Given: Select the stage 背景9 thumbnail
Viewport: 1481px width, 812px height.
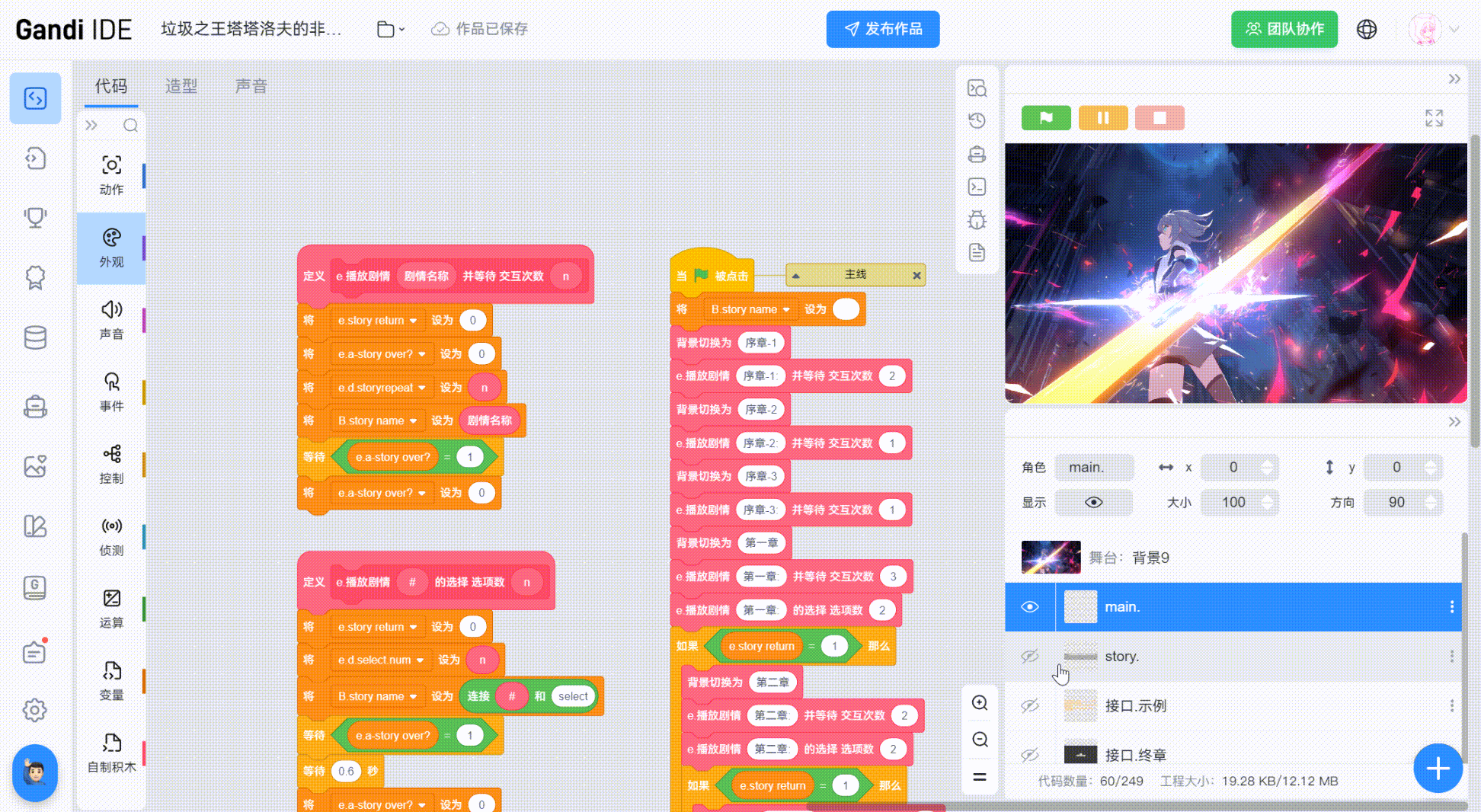Looking at the screenshot, I should tap(1051, 557).
